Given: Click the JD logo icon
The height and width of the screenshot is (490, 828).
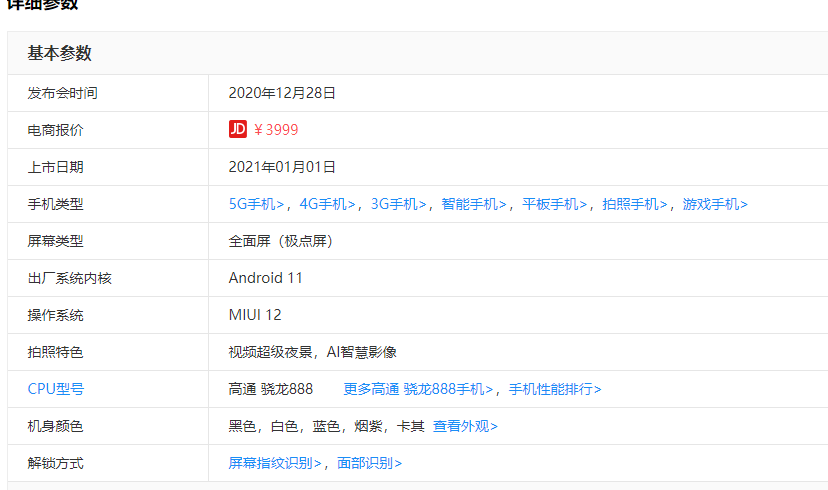Looking at the screenshot, I should [238, 129].
